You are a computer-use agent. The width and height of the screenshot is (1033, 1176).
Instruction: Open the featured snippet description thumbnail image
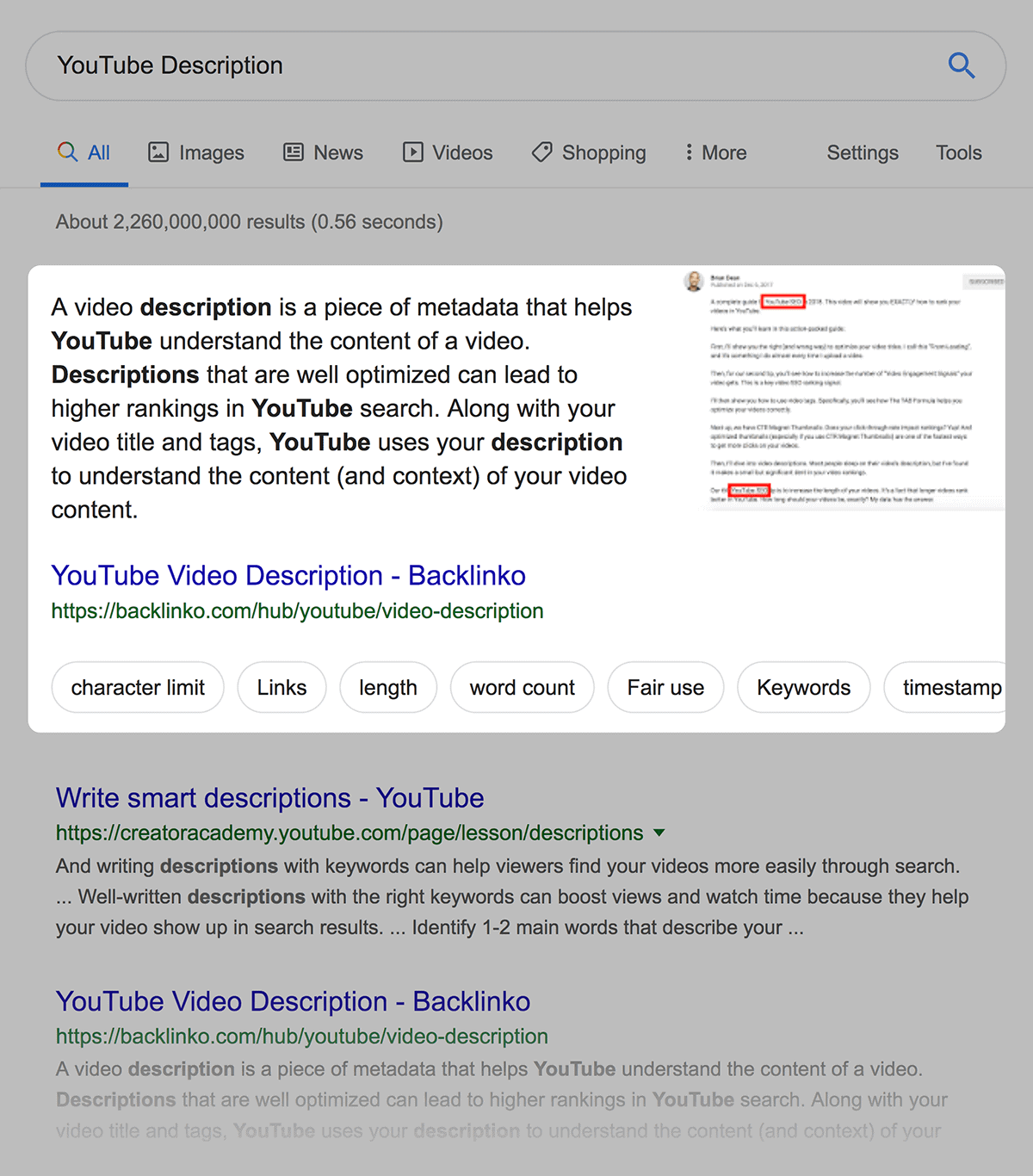[844, 389]
